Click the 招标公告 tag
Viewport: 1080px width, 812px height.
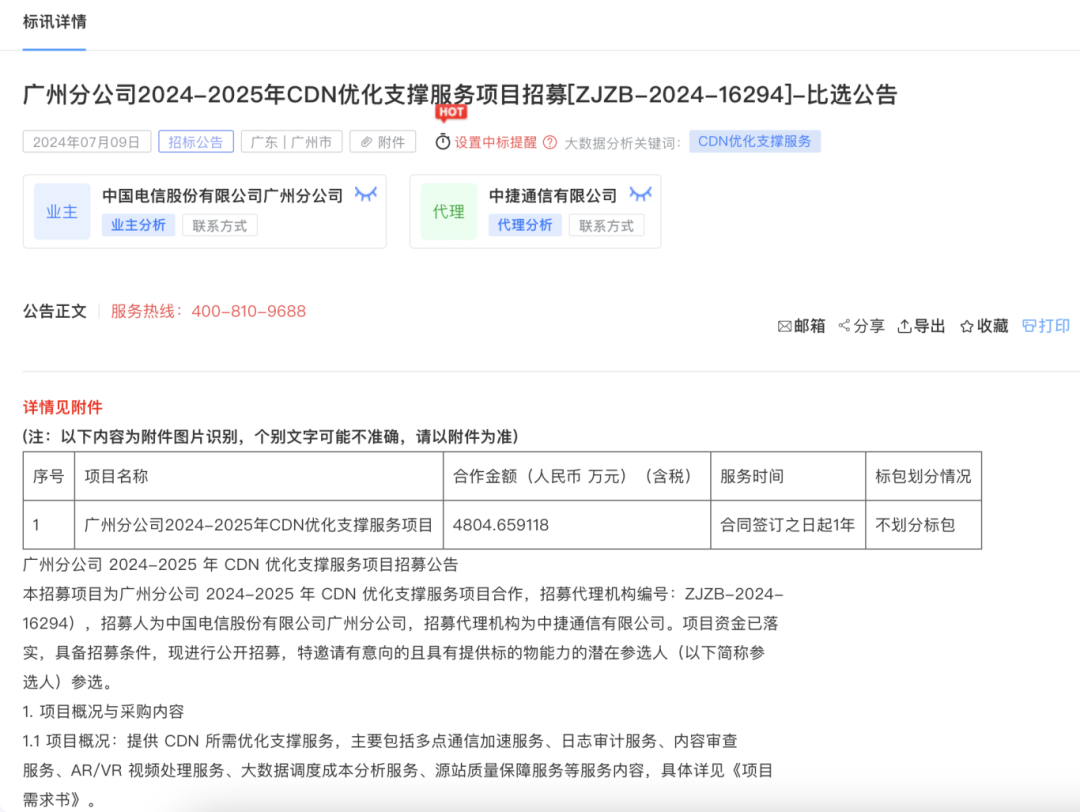tap(196, 142)
